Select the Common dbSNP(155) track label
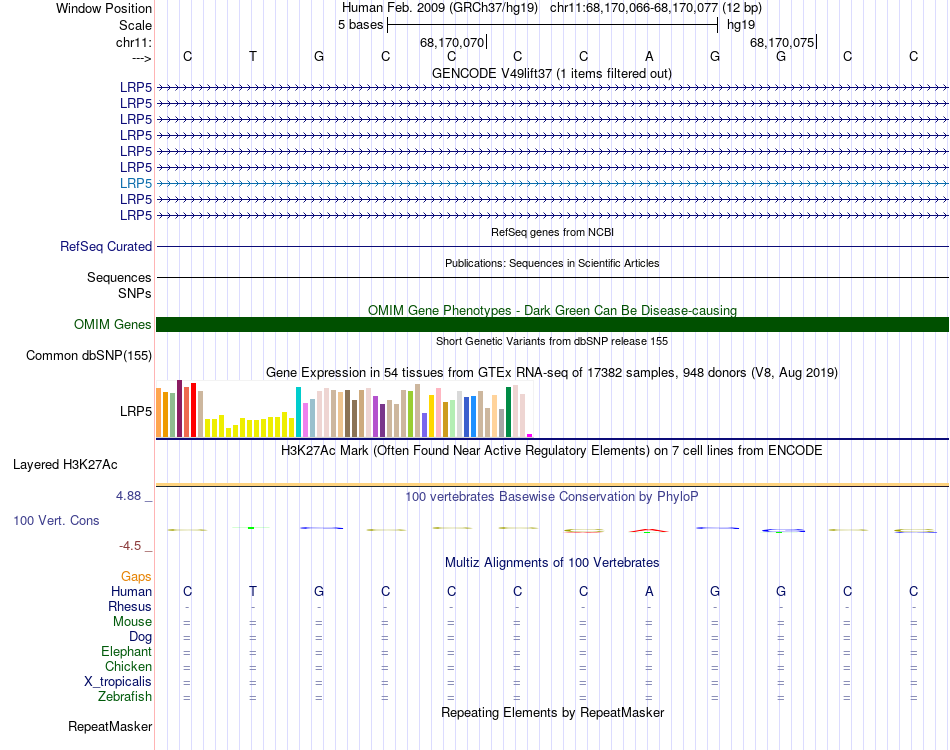This screenshot has width=950, height=750. pyautogui.click(x=88, y=356)
